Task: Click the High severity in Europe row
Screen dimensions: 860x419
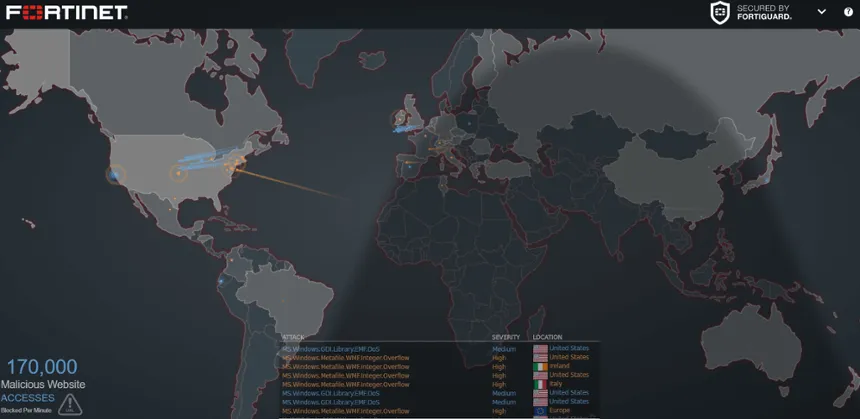Action: [499, 411]
